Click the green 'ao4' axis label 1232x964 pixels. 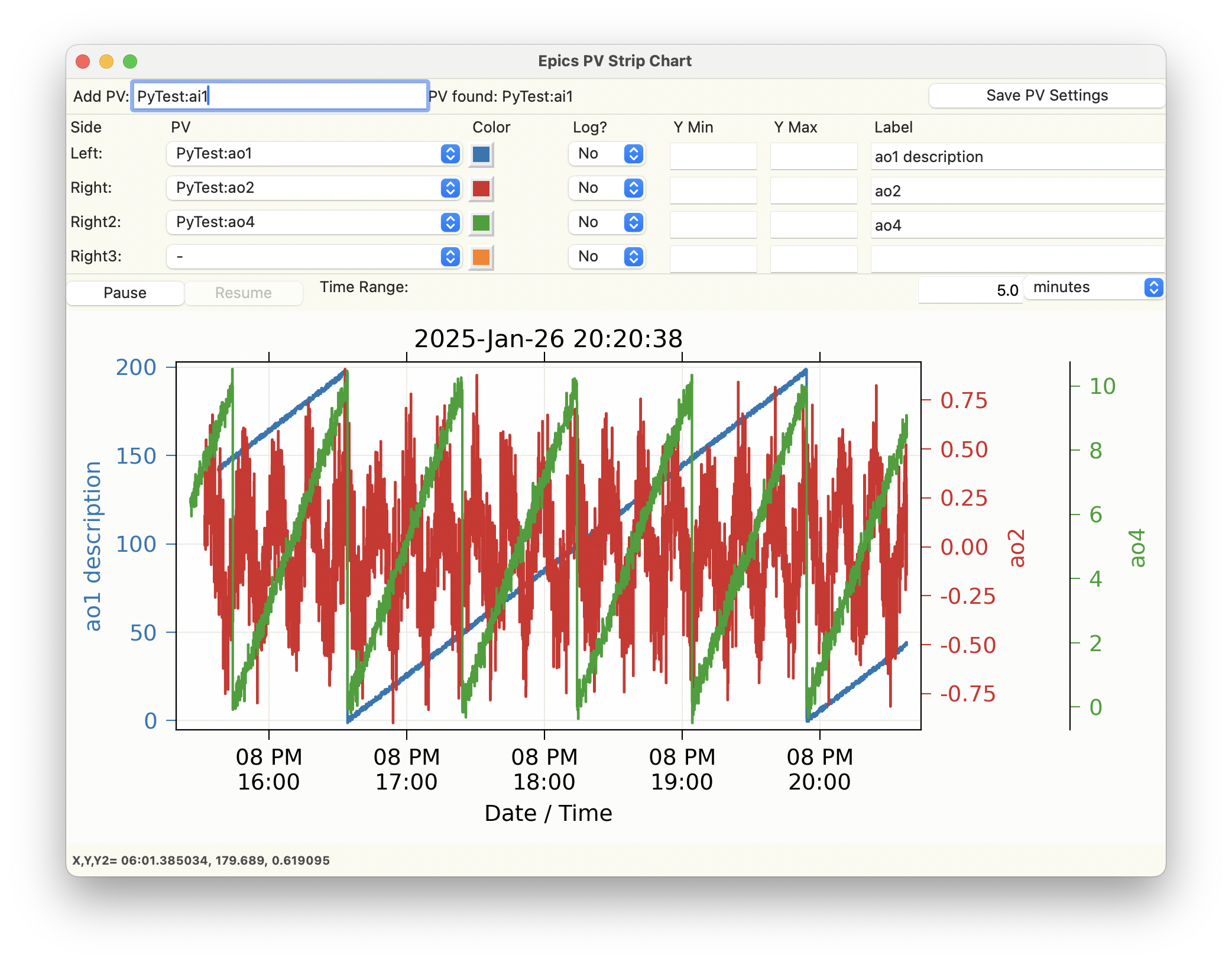(1137, 548)
